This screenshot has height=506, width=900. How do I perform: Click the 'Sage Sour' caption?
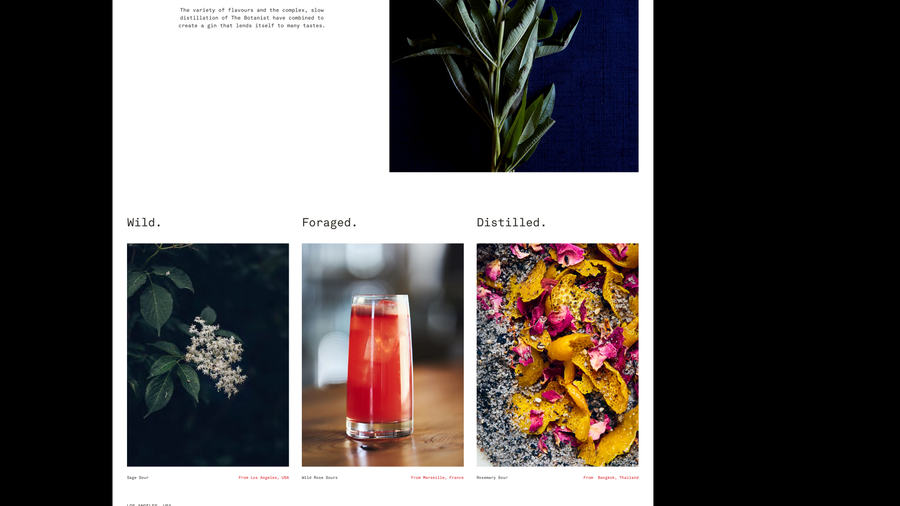[x=138, y=477]
